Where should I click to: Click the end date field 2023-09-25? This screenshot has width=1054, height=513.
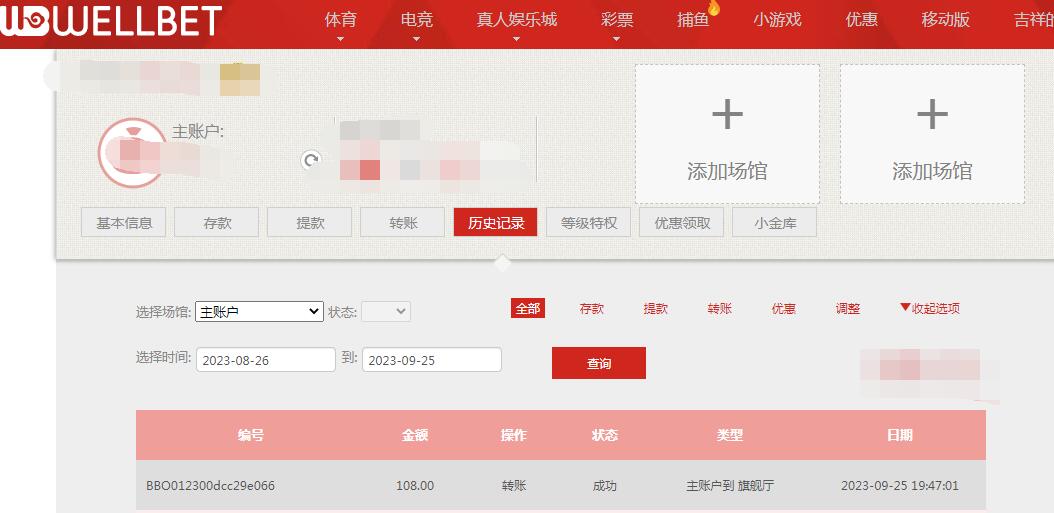click(432, 360)
